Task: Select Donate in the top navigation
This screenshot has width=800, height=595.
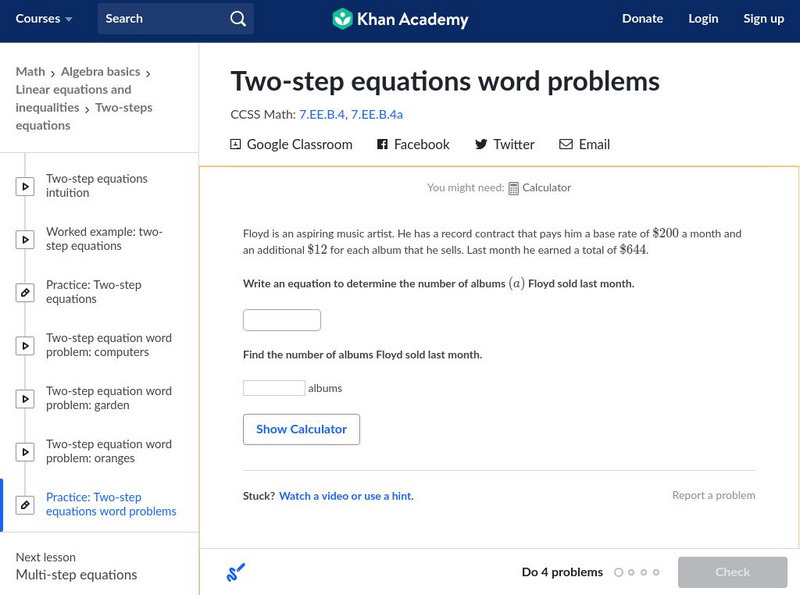Action: [x=642, y=18]
